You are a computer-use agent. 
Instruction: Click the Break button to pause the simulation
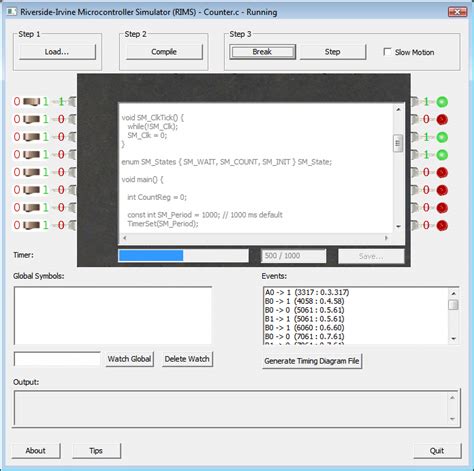(262, 52)
